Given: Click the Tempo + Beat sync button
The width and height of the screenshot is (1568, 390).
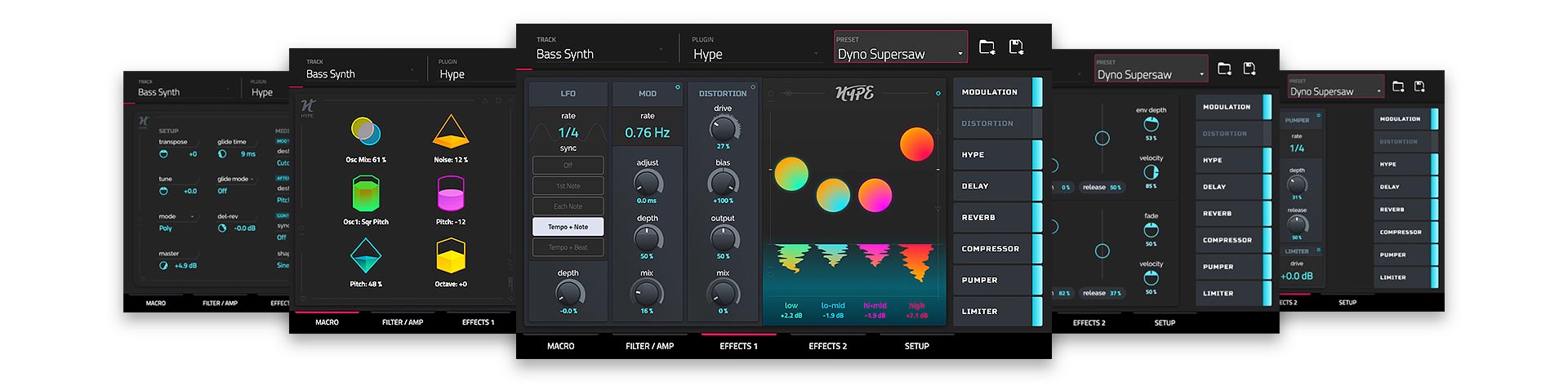Looking at the screenshot, I should point(568,247).
